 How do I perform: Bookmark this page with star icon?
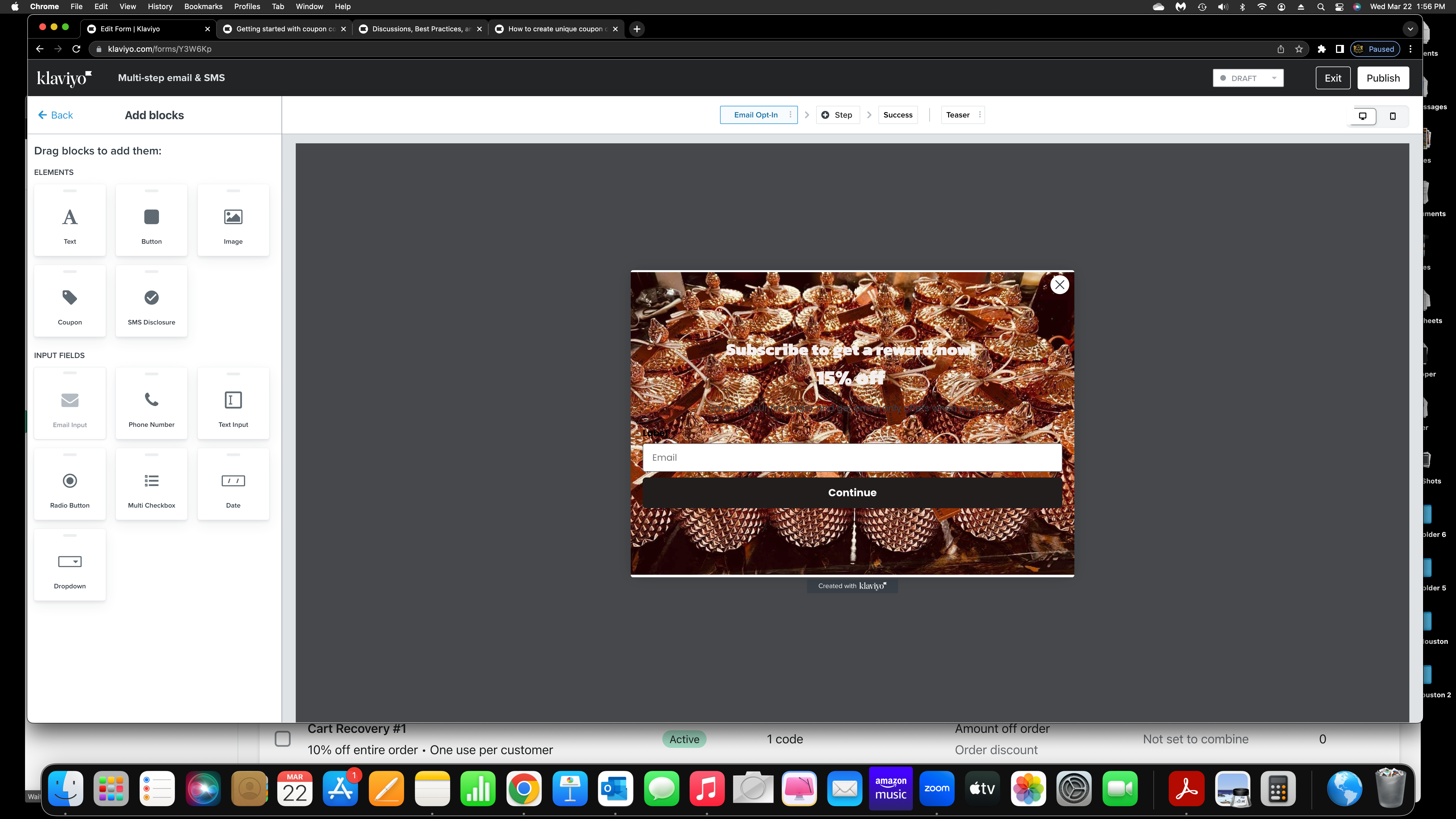1299,49
